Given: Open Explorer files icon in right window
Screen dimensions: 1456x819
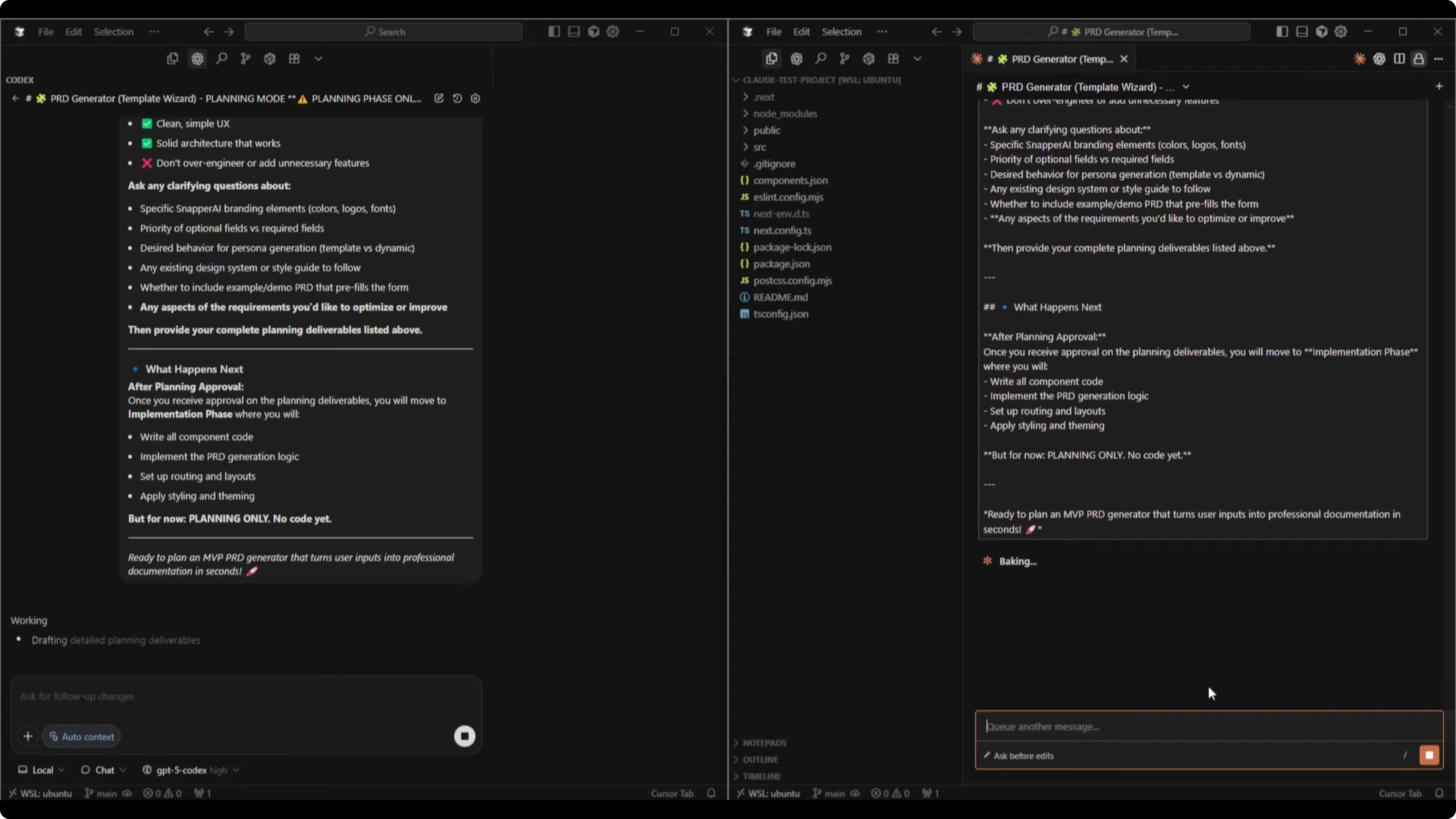Looking at the screenshot, I should (x=772, y=59).
